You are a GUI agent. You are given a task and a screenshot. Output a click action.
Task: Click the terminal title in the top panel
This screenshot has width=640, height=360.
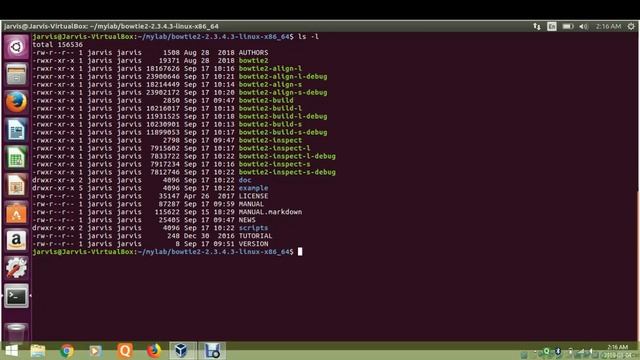[111, 27]
